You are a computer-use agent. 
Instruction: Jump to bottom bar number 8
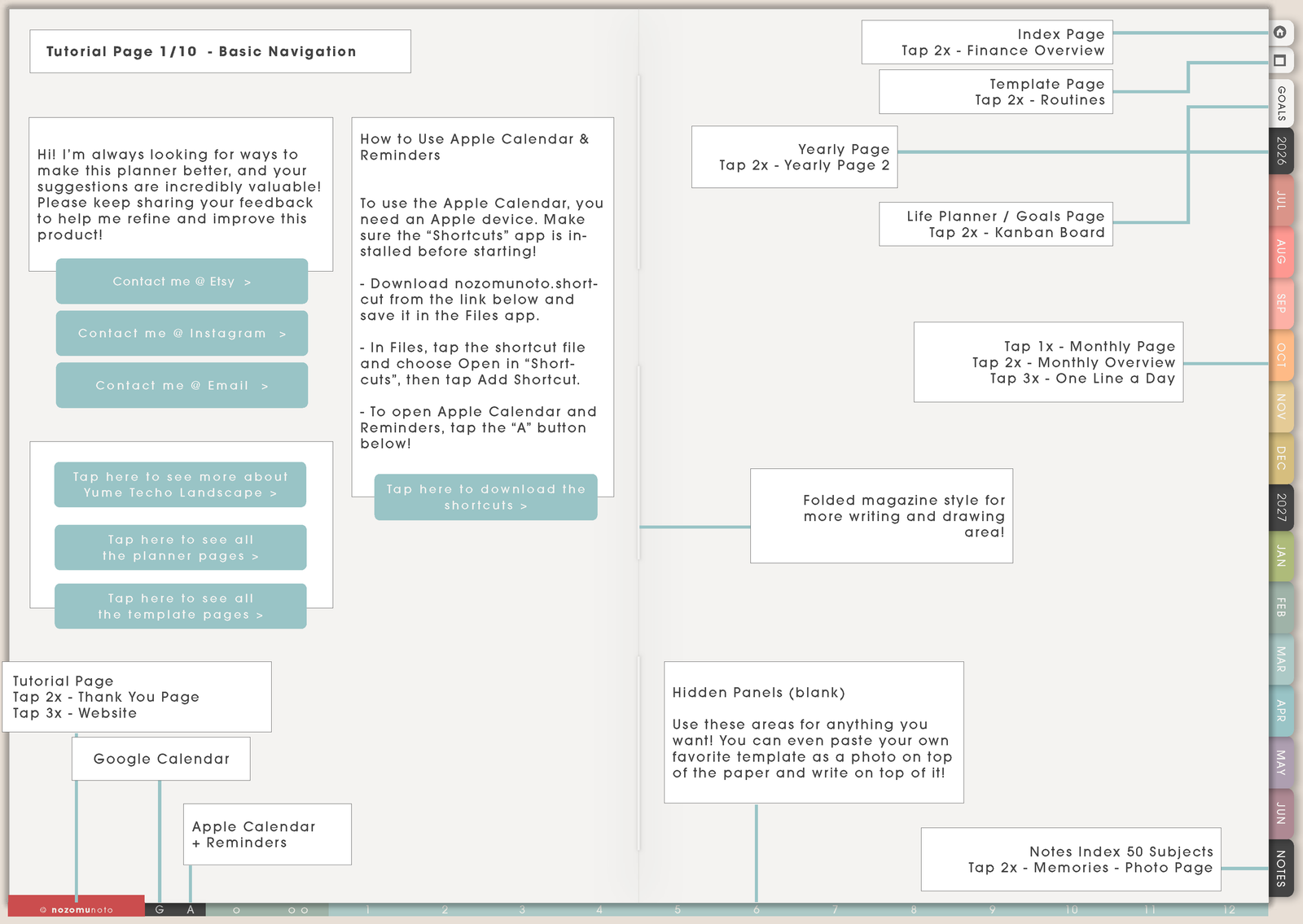[x=914, y=910]
